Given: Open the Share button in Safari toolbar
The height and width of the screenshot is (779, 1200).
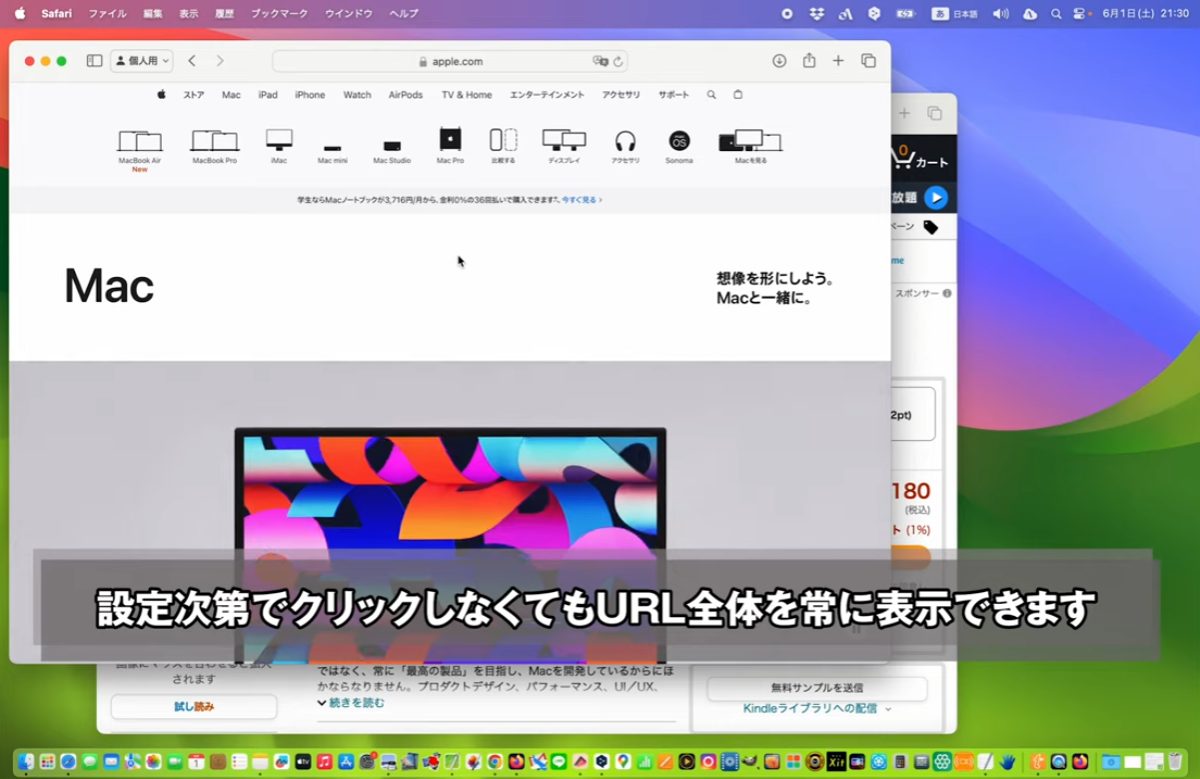Looking at the screenshot, I should click(809, 61).
